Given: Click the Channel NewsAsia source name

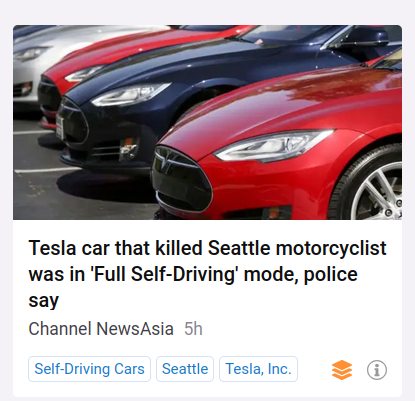Looking at the screenshot, I should tap(101, 329).
